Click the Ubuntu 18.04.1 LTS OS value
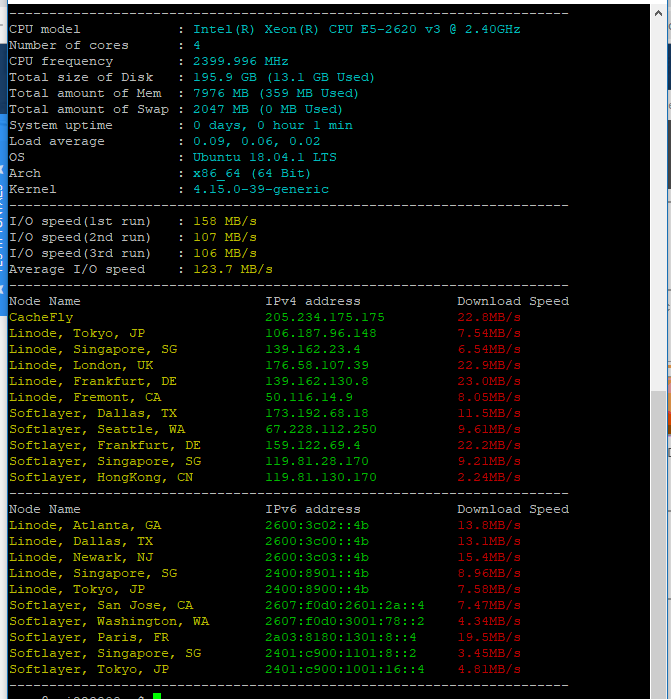Image resolution: width=671 pixels, height=699 pixels. 264,157
